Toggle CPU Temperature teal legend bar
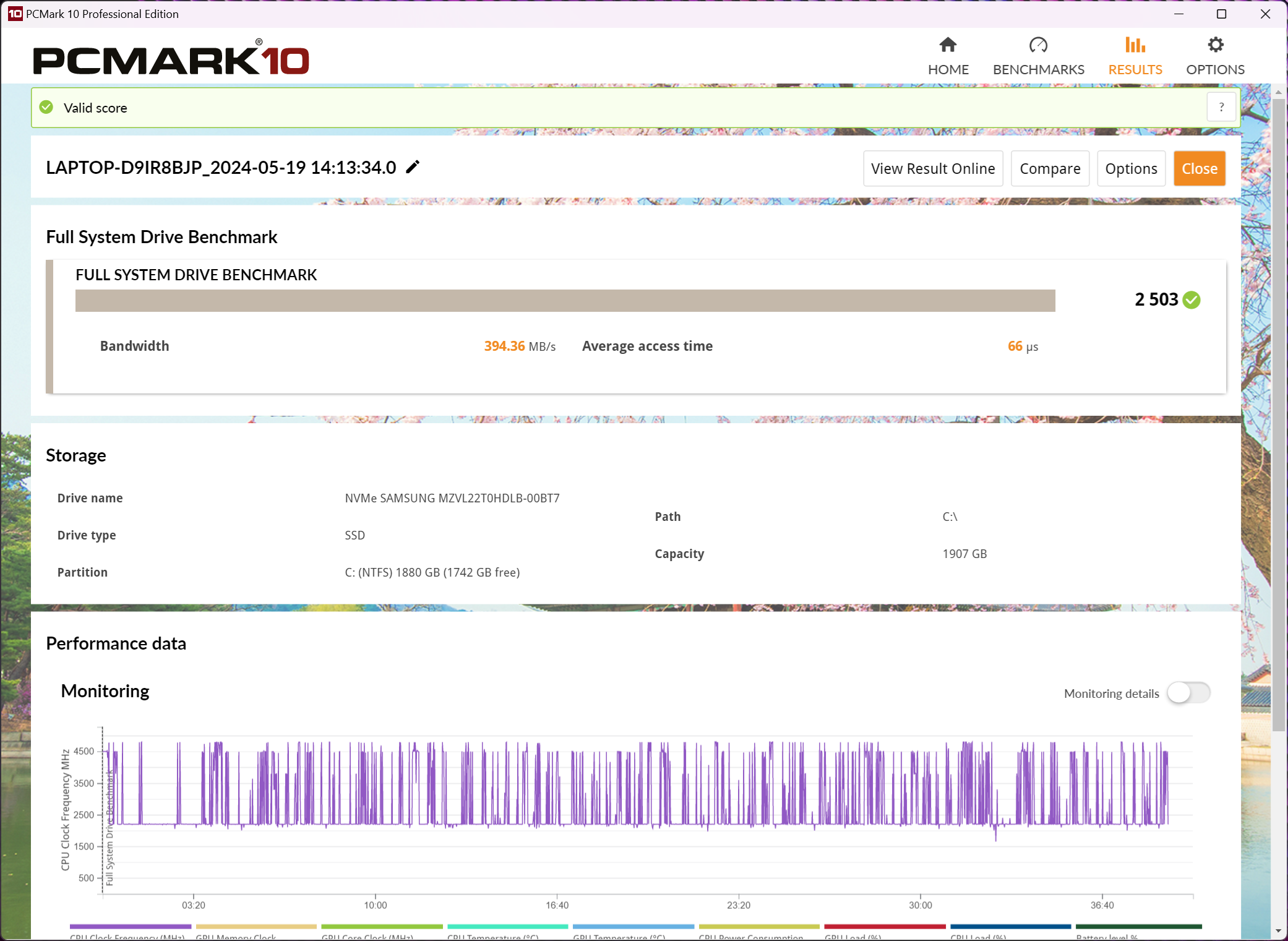The width and height of the screenshot is (1288, 941). click(507, 927)
